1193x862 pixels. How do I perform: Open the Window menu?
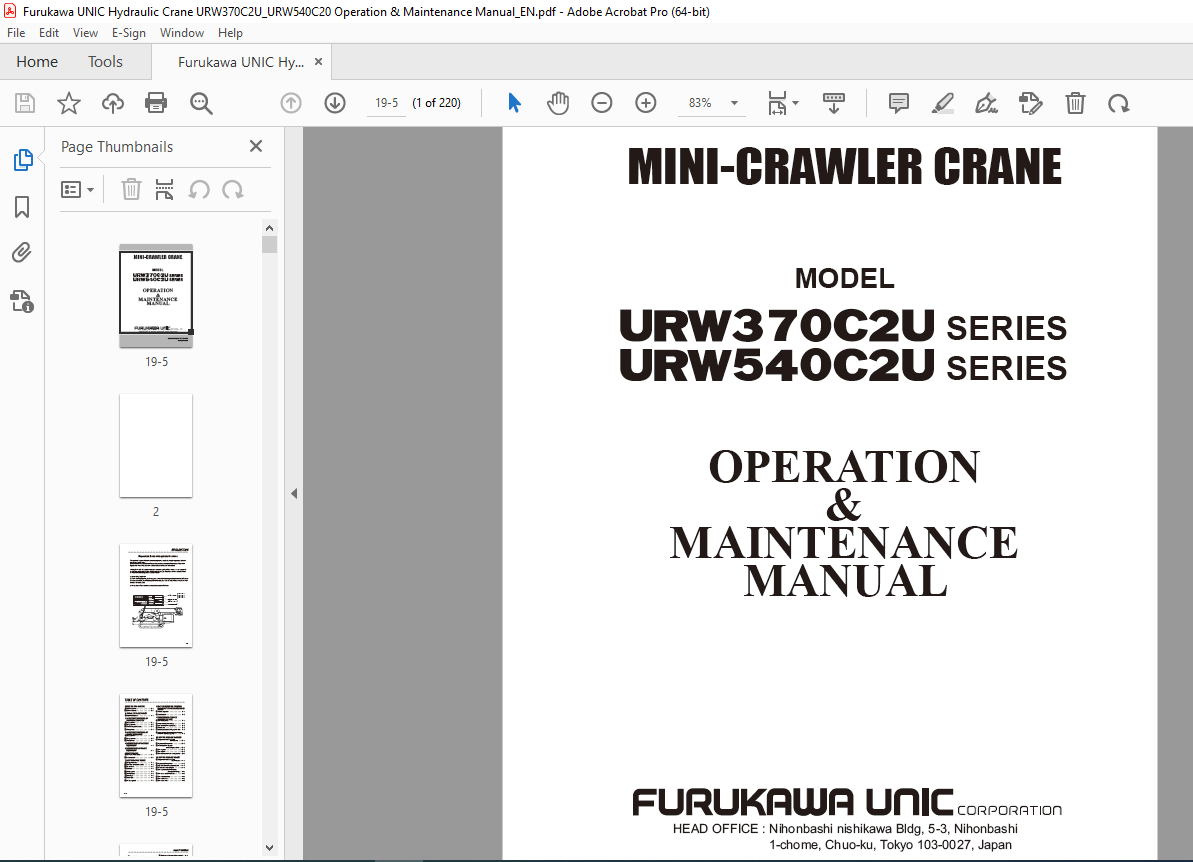coord(182,33)
